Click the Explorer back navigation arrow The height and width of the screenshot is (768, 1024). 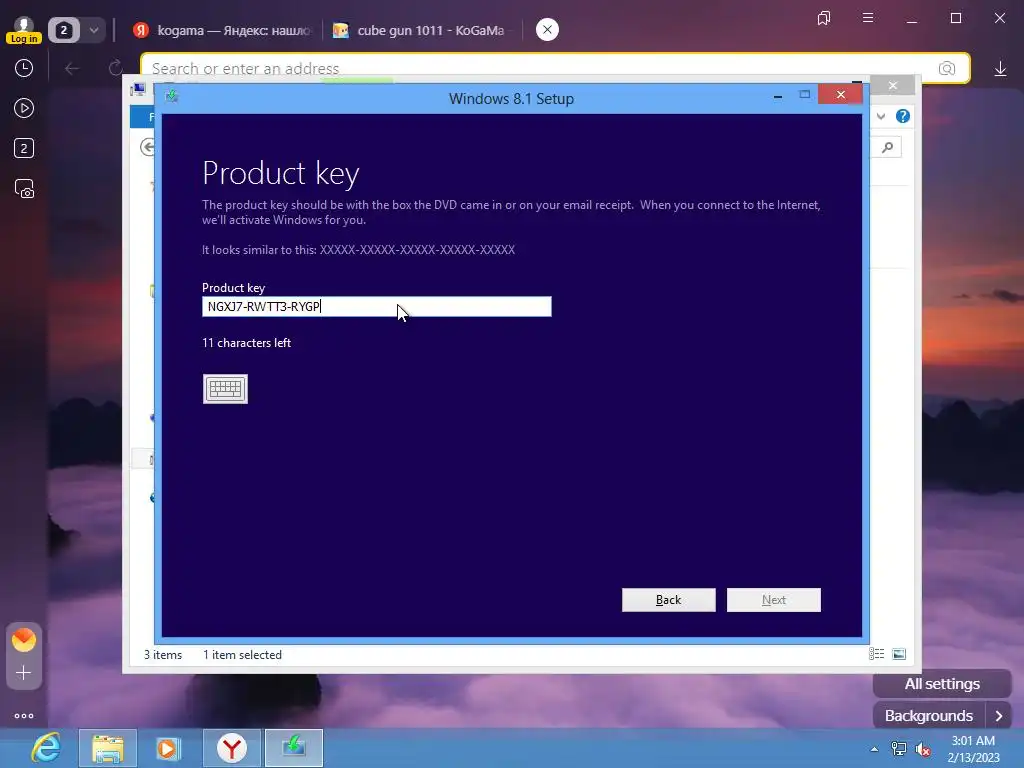click(x=148, y=148)
